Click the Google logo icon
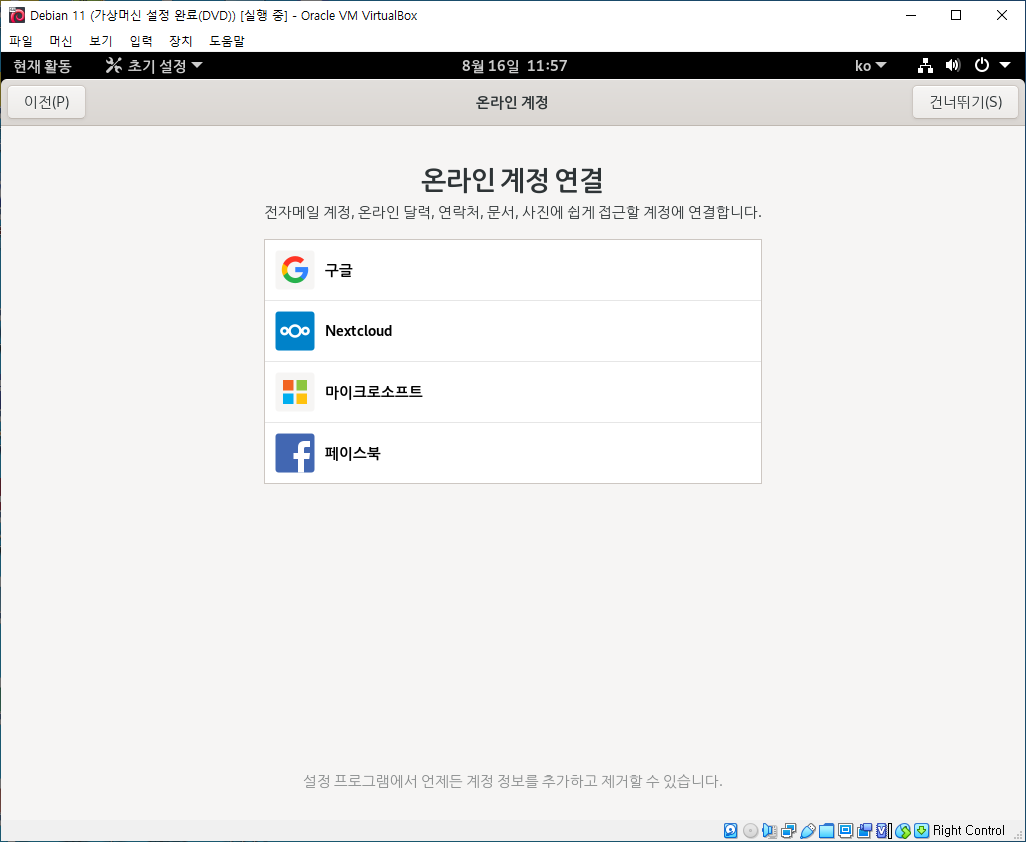Viewport: 1026px width, 842px height. pyautogui.click(x=294, y=270)
